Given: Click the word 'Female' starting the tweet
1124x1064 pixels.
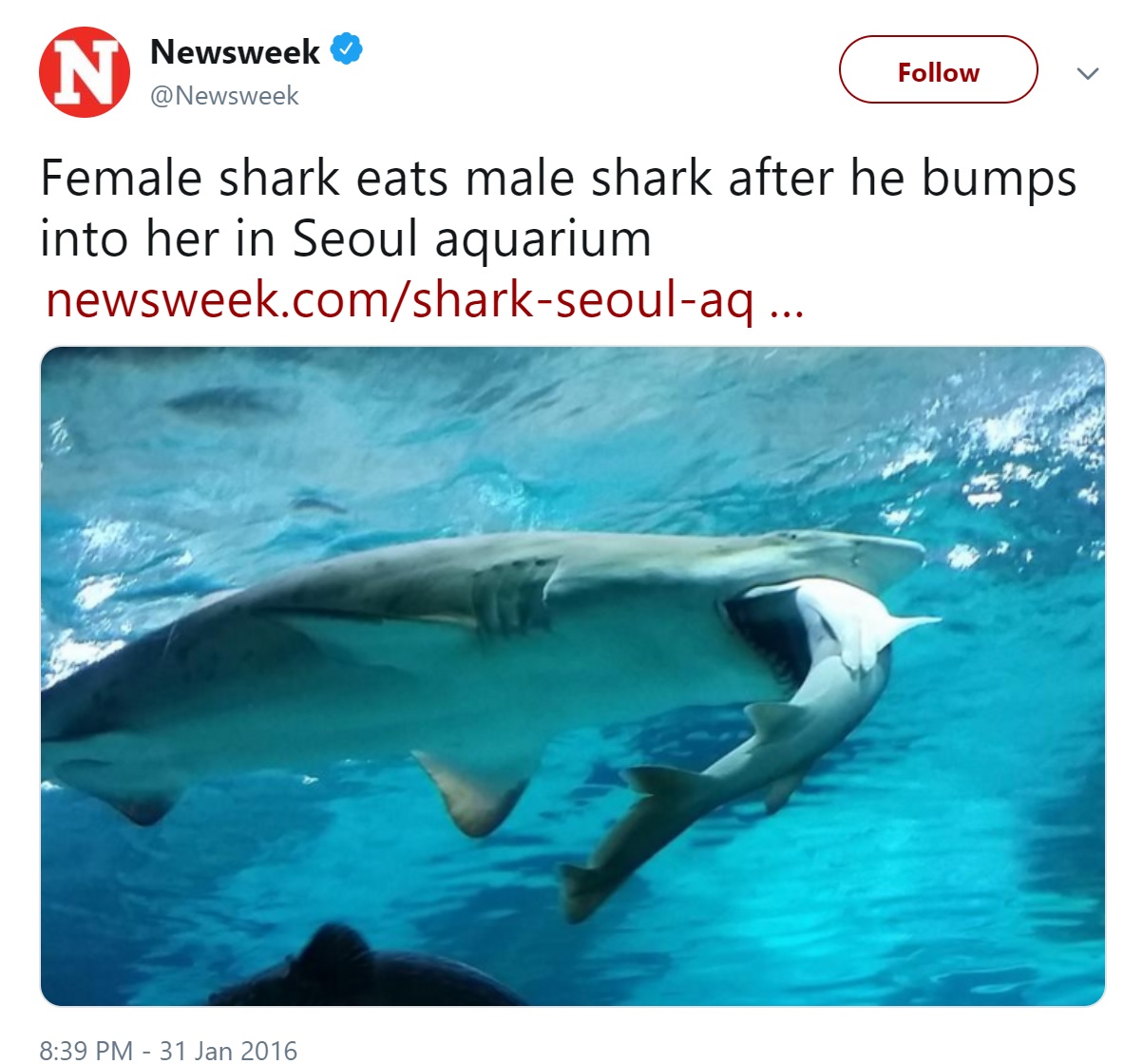Looking at the screenshot, I should click(122, 178).
